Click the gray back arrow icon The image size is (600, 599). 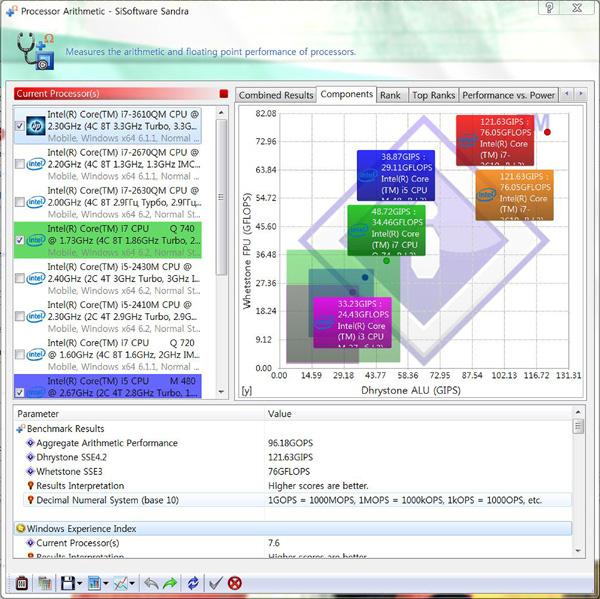[151, 583]
